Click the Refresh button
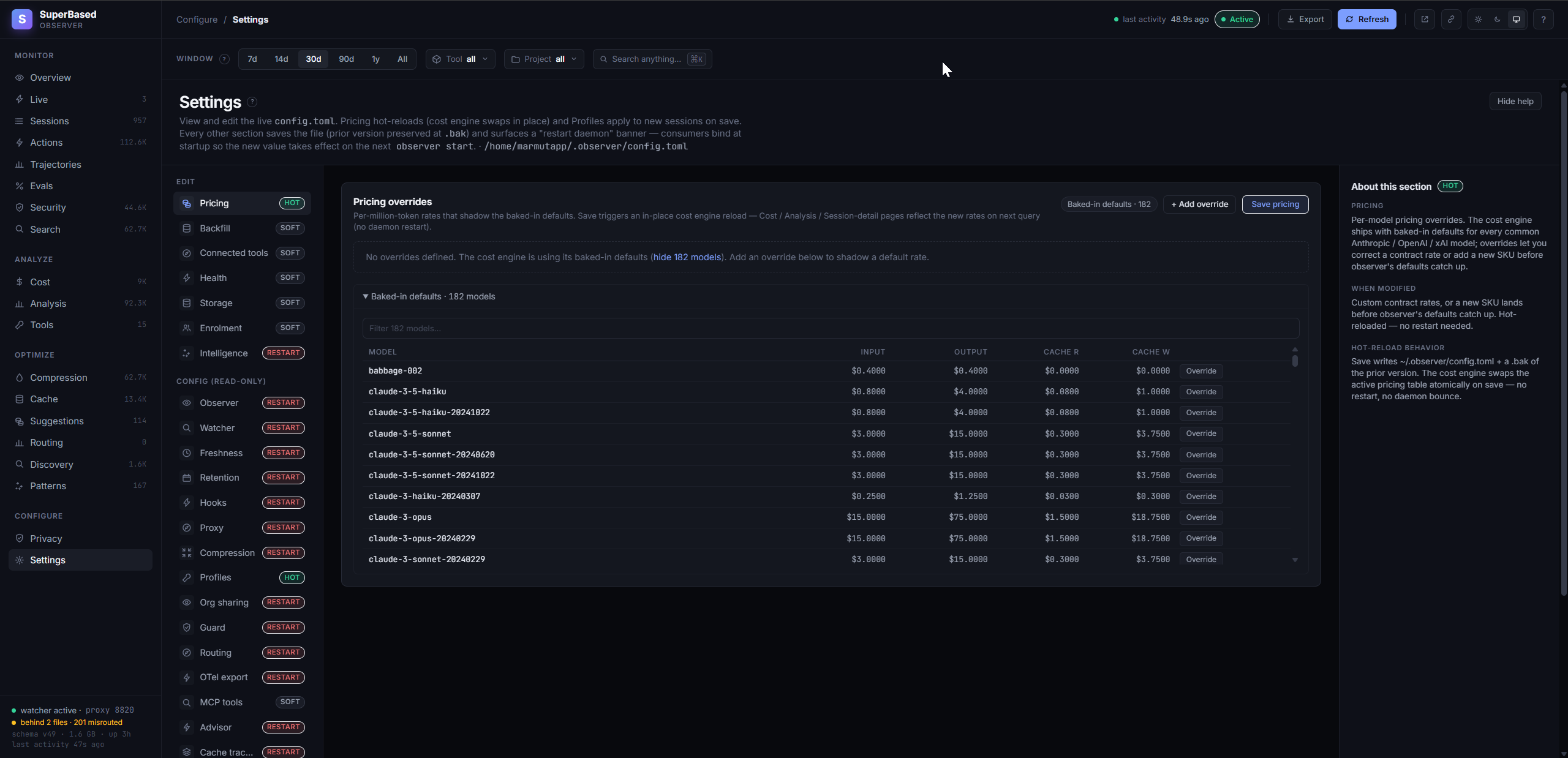This screenshot has width=1568, height=758. pos(1367,19)
